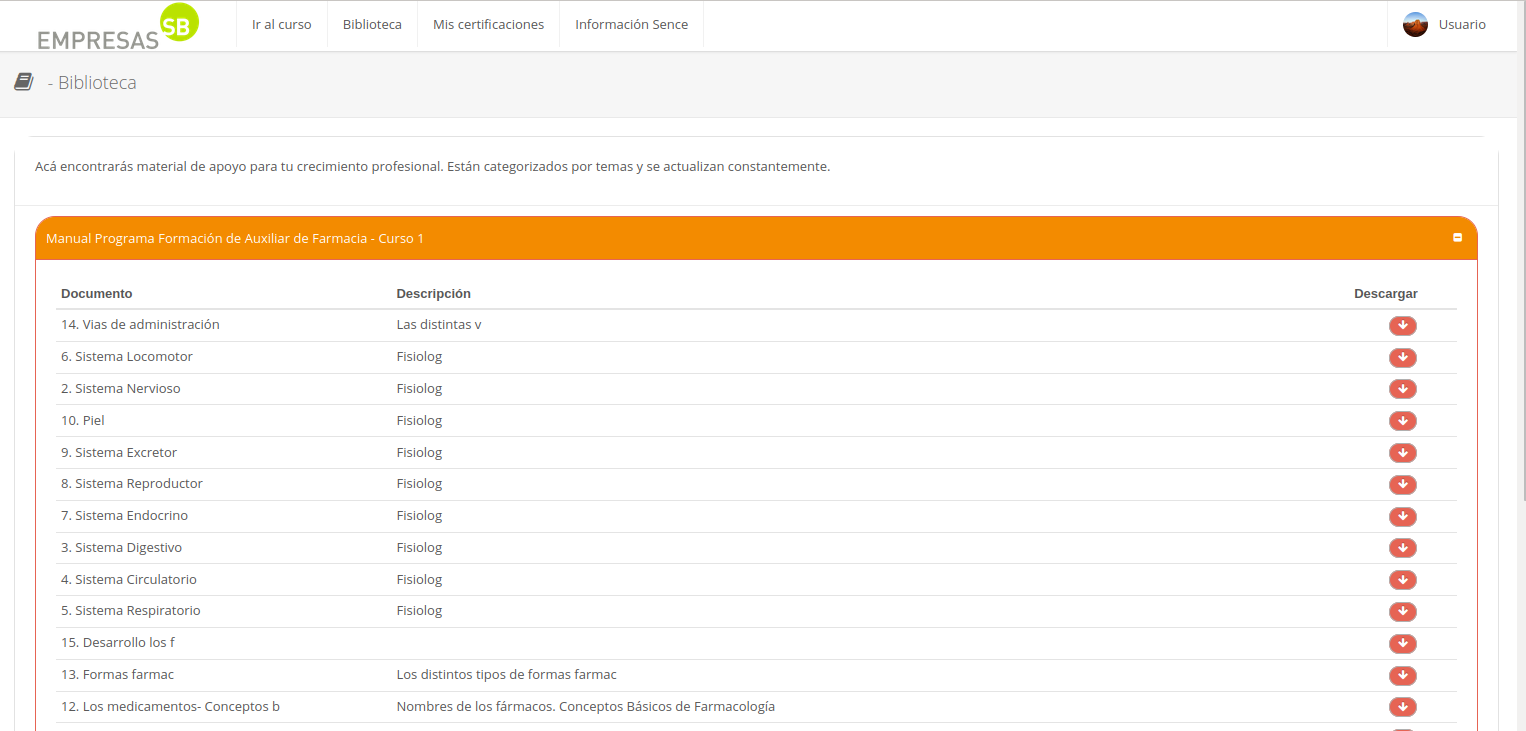Select the '2. Sistema Nervioso' row text
The image size is (1526, 731).
[x=121, y=389]
